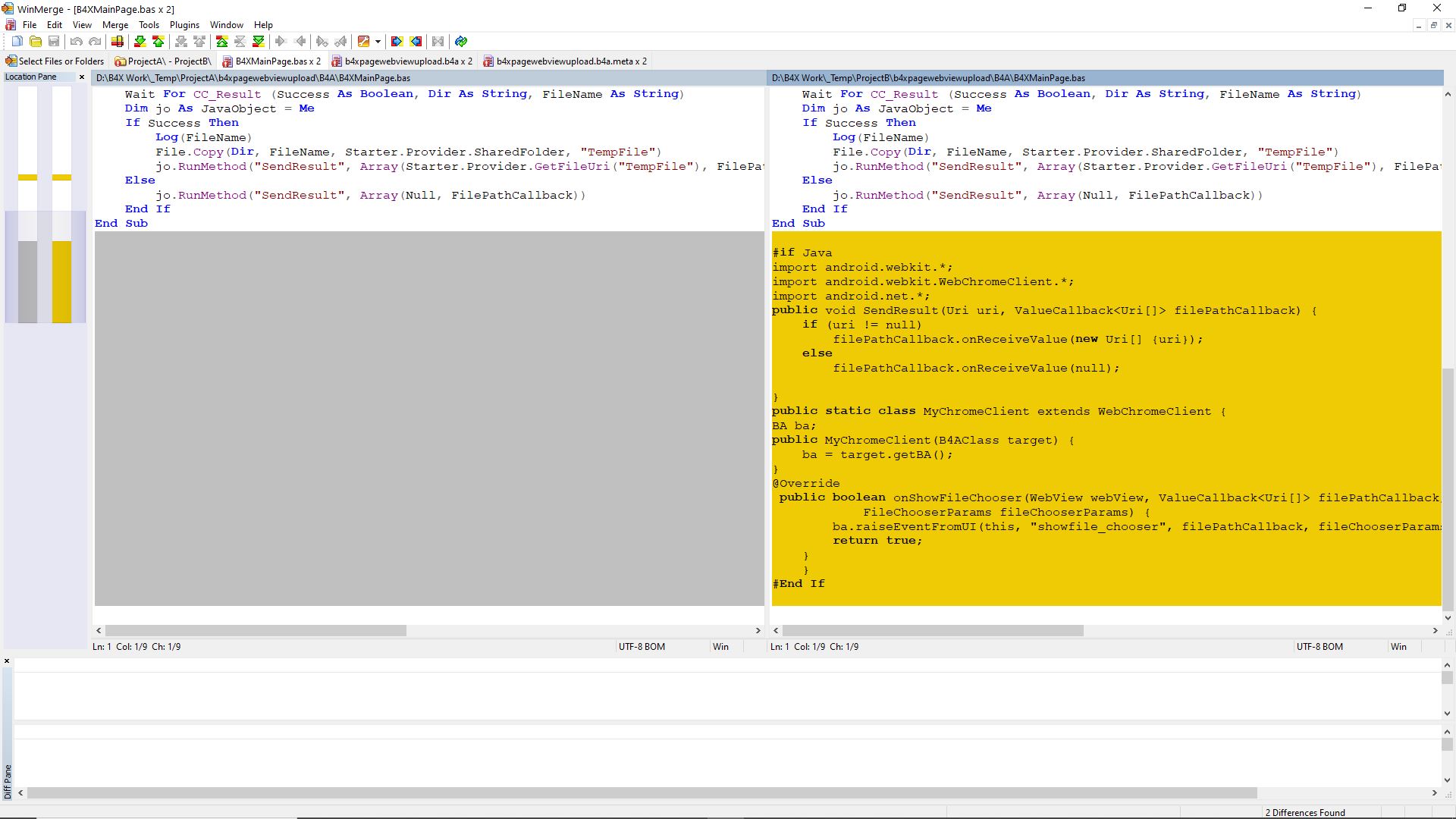Open the Merge menu

[x=115, y=25]
